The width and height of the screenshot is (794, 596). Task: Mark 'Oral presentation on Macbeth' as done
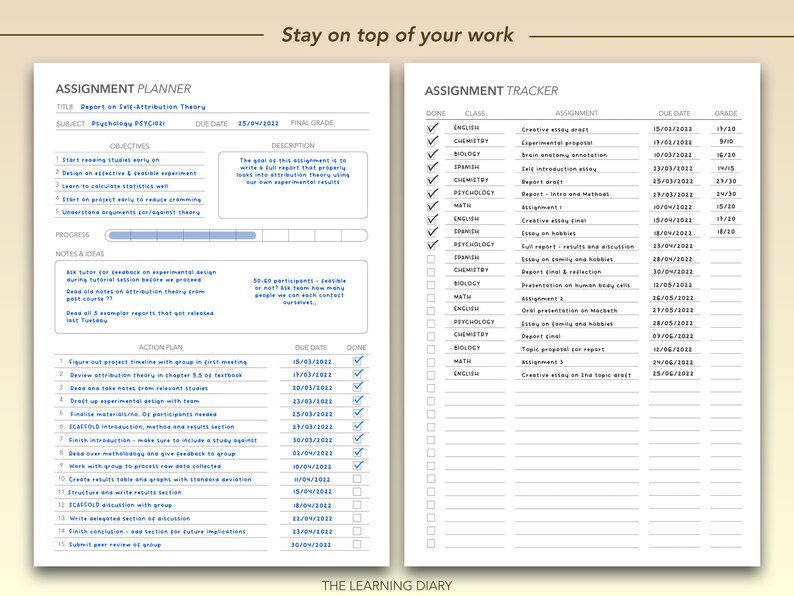[x=431, y=310]
